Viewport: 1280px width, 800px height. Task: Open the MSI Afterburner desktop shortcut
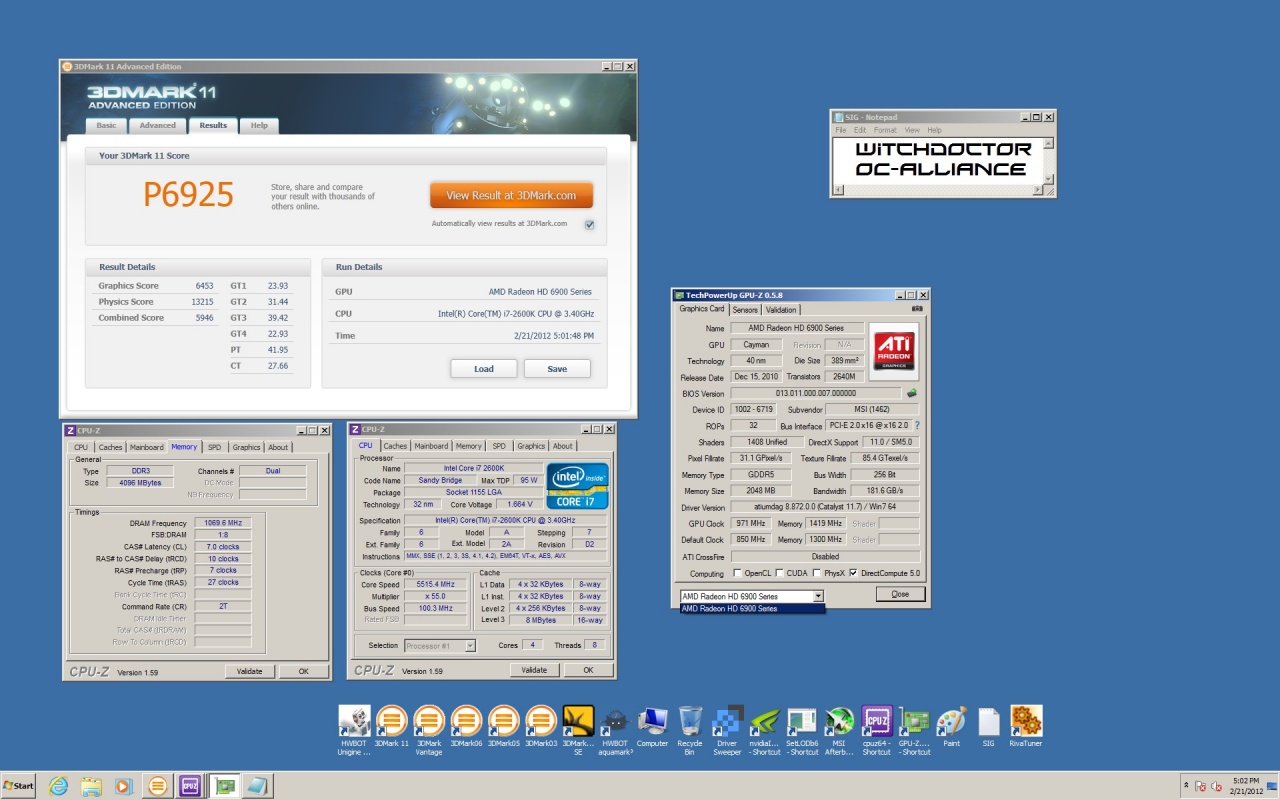(x=839, y=723)
